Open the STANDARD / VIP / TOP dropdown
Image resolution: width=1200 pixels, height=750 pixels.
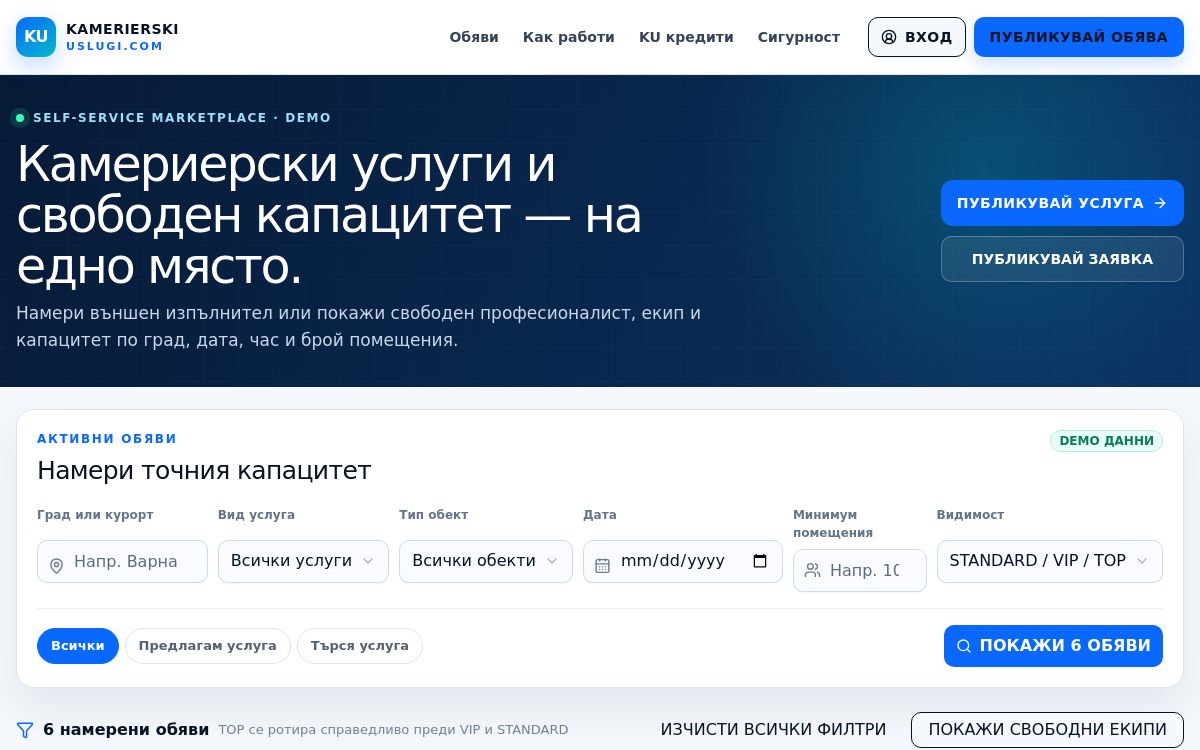pyautogui.click(x=1050, y=561)
